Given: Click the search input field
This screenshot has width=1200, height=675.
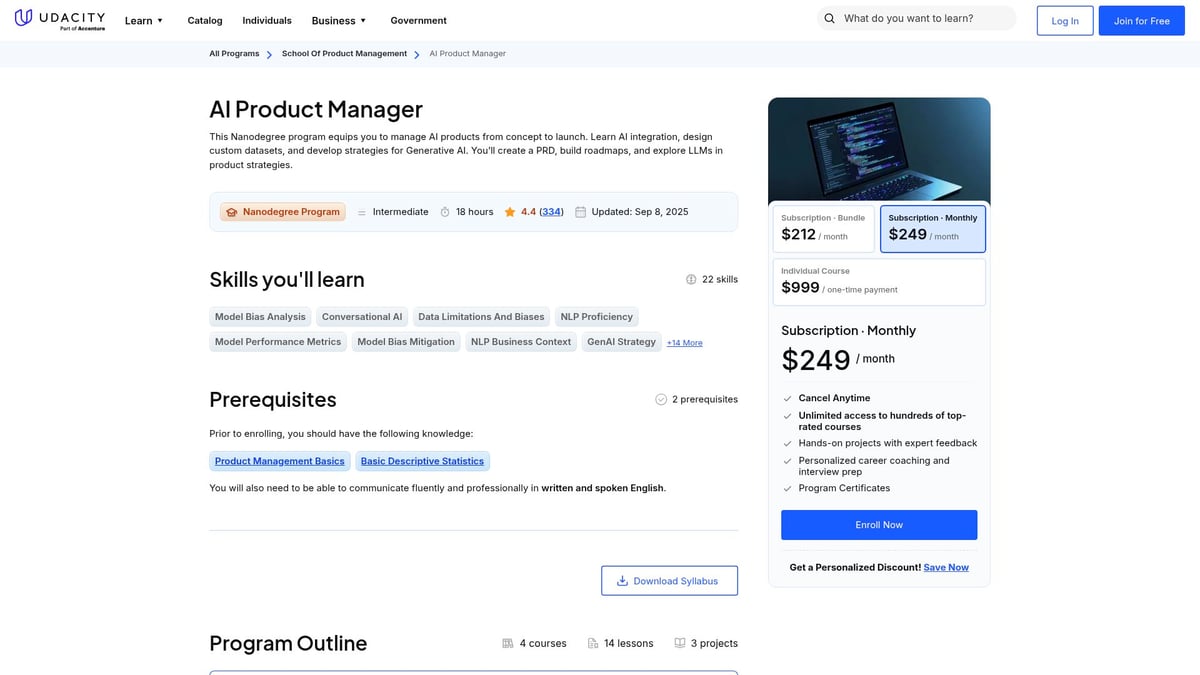Looking at the screenshot, I should coord(916,19).
